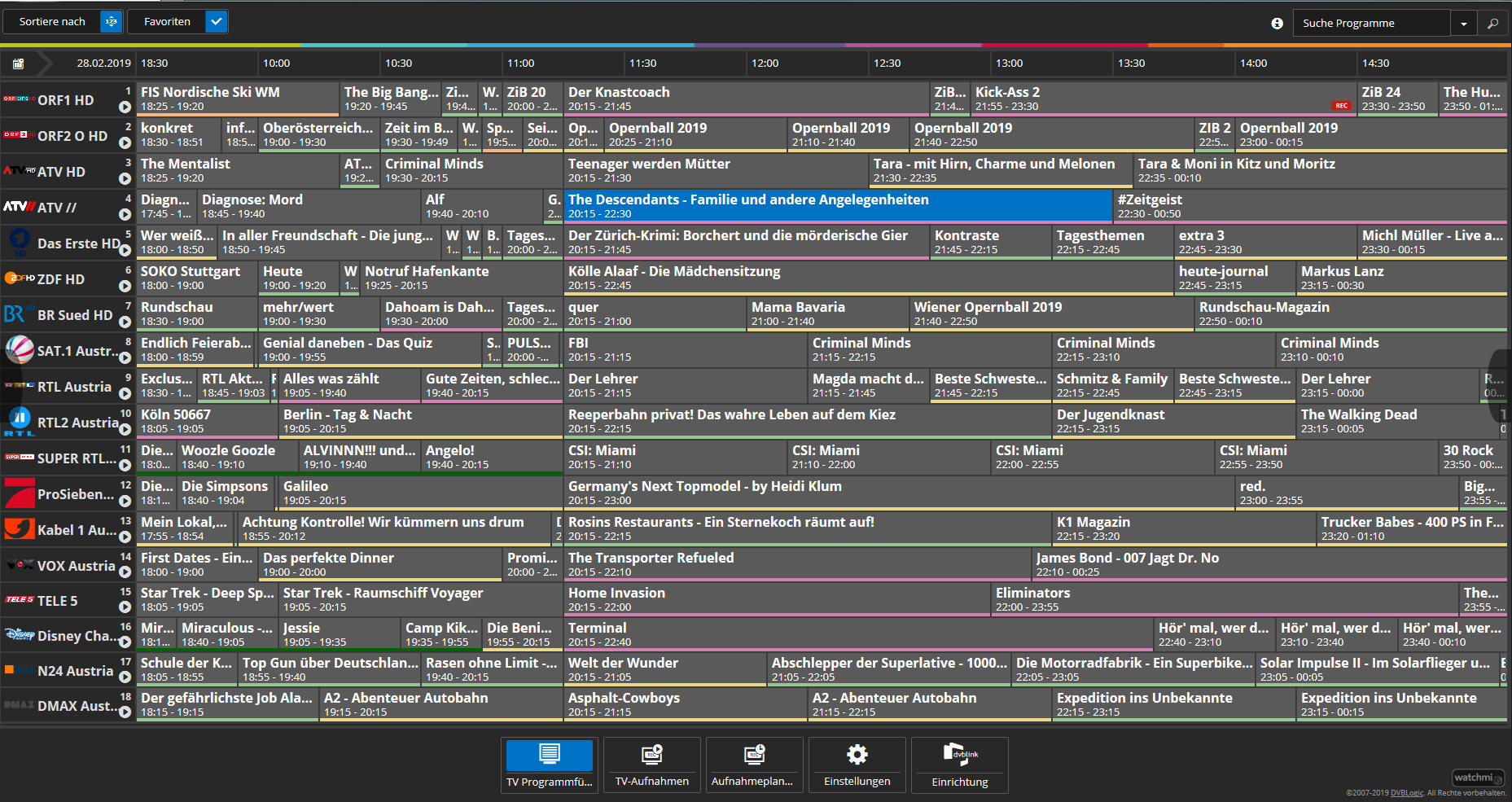The height and width of the screenshot is (802, 1512).
Task: Select Germany's Next Topmodel programme
Action: (x=900, y=493)
